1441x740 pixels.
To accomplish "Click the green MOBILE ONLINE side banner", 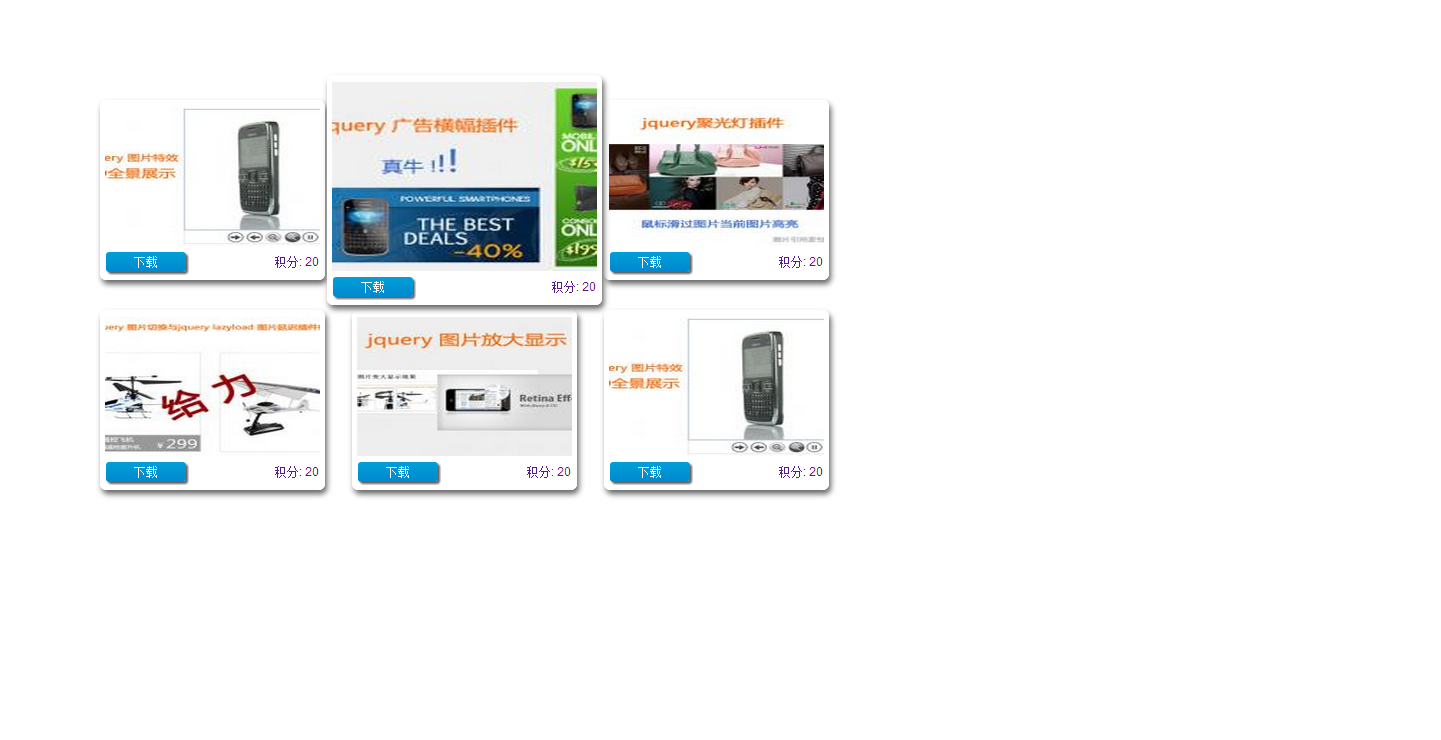I will (576, 177).
